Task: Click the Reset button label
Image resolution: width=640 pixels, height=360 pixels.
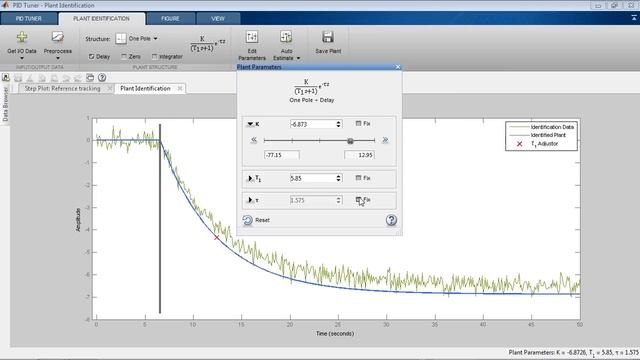Action: (262, 220)
